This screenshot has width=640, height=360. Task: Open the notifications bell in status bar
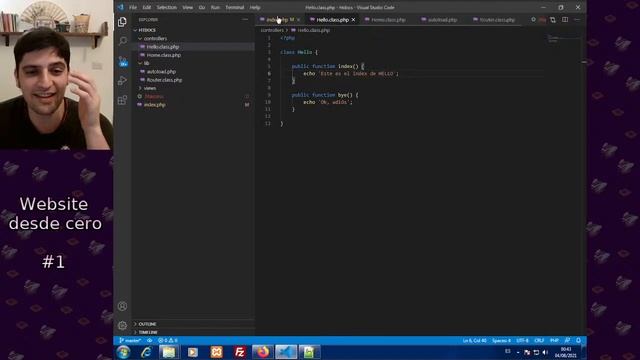click(578, 340)
